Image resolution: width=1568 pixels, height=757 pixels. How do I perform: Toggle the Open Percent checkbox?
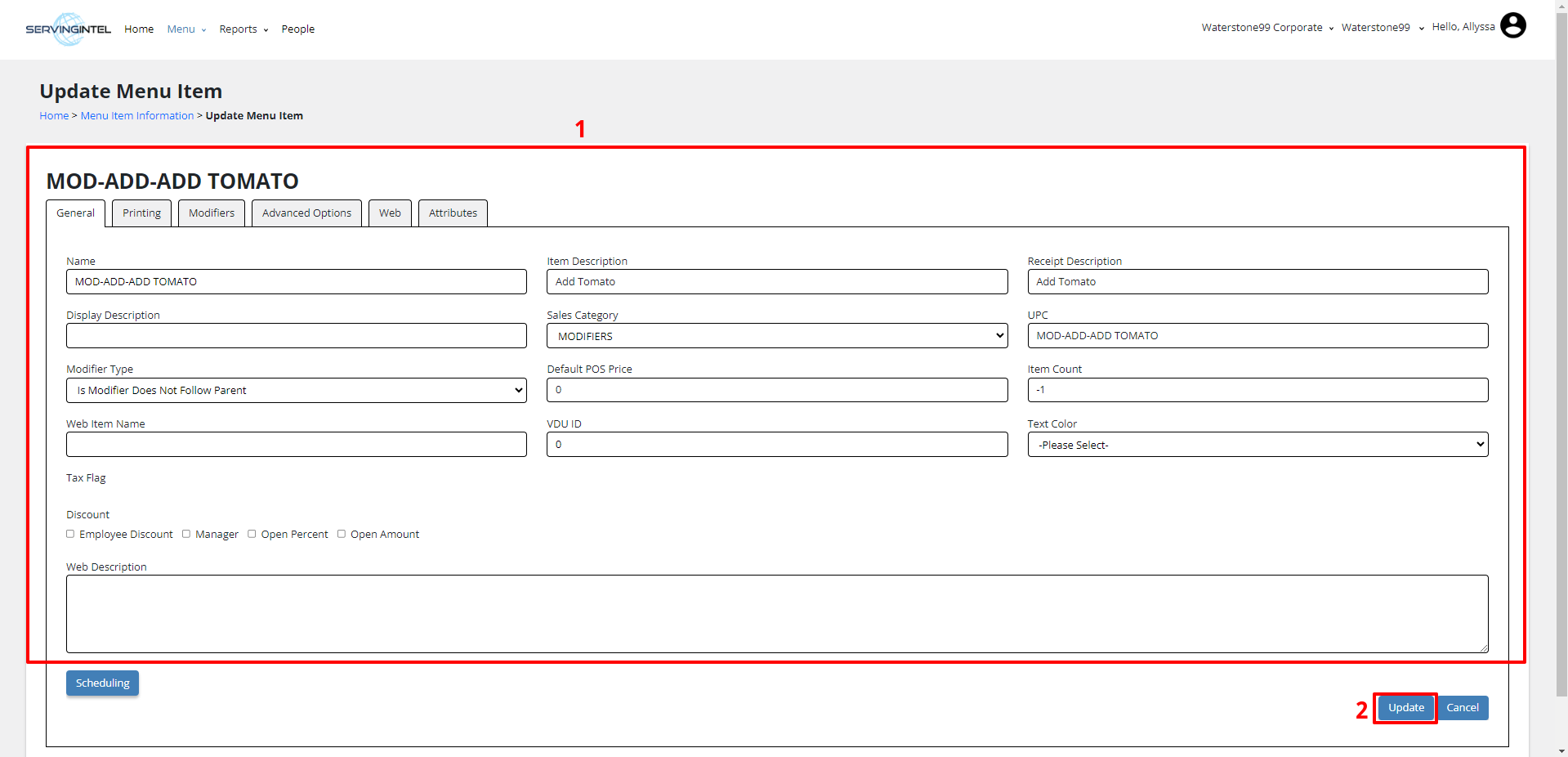252,534
